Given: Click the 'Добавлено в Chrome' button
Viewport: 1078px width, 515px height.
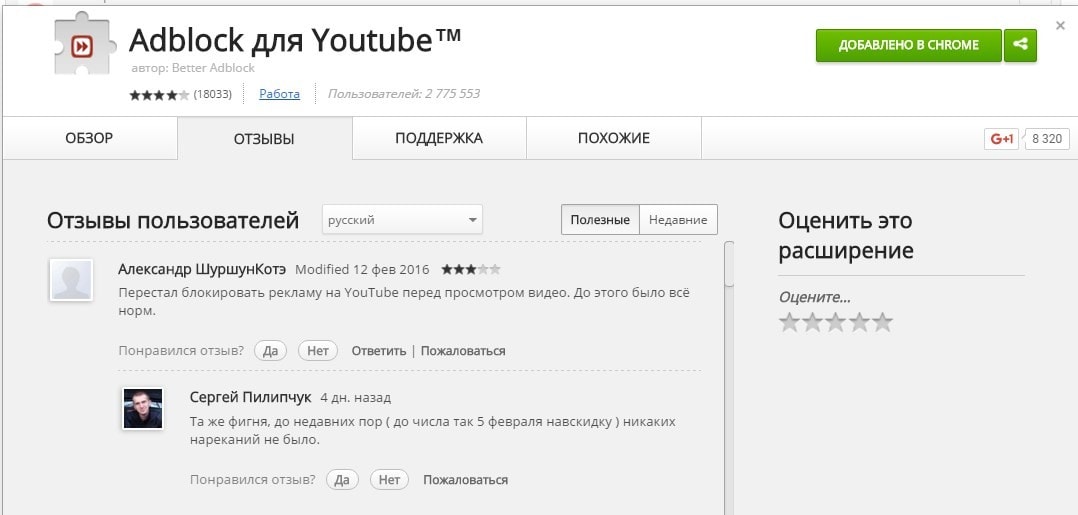Looking at the screenshot, I should click(908, 45).
